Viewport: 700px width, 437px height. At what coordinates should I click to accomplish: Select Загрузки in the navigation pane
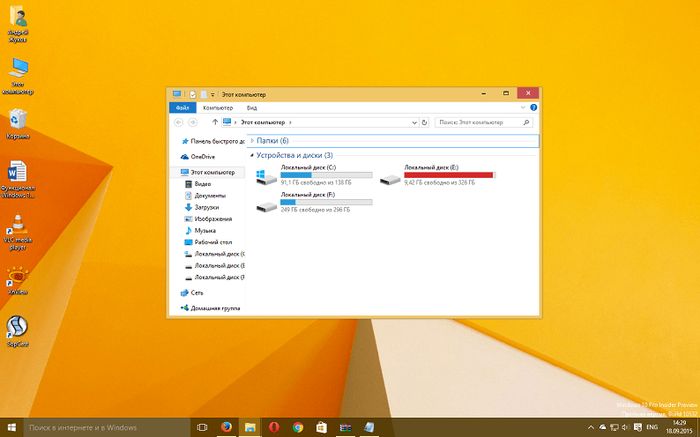(x=205, y=207)
